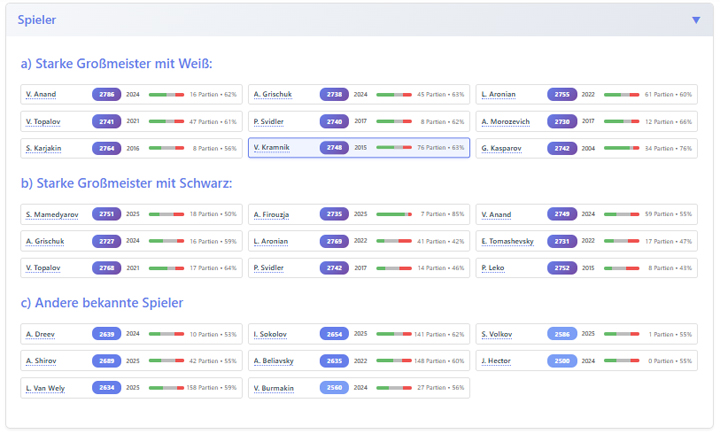The height and width of the screenshot is (434, 720).
Task: Click result bar for A. Firouzja
Action: tap(394, 214)
